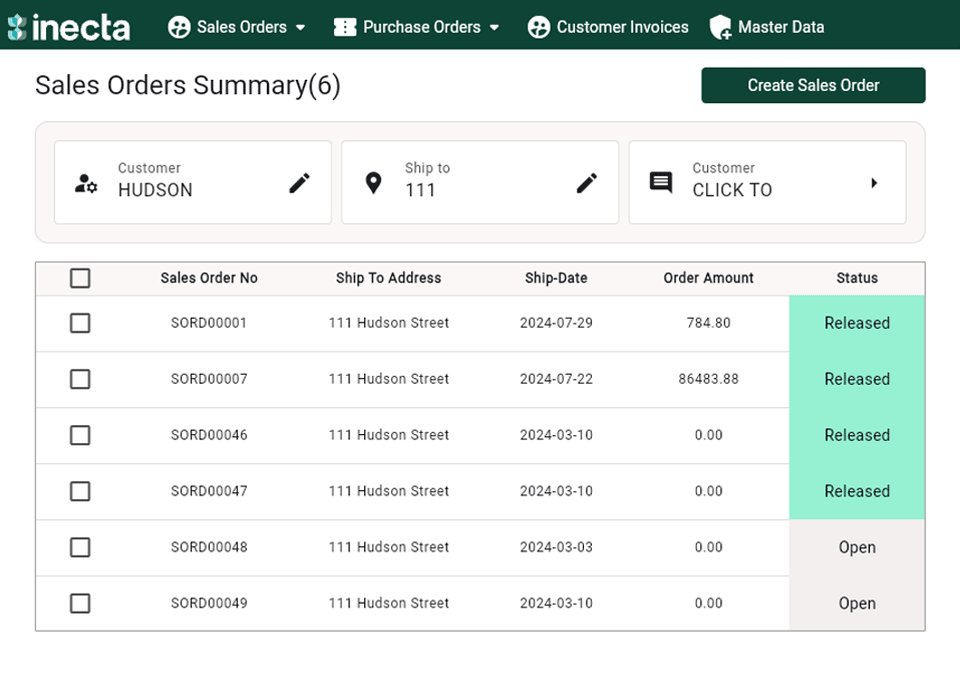Open the Customer Invoices menu

(x=607, y=27)
